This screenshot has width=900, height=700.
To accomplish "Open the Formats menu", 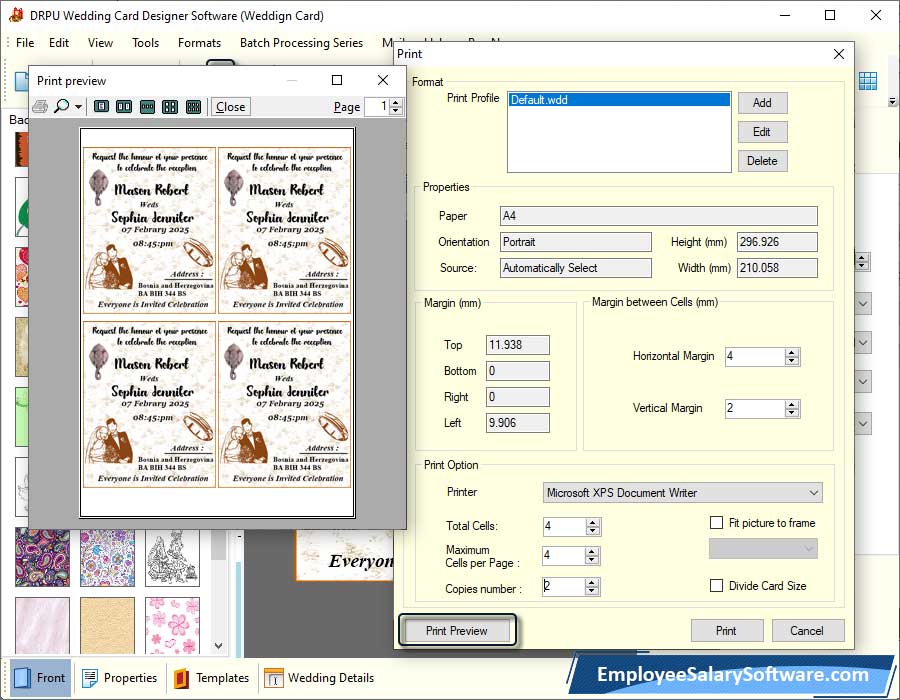I will click(199, 43).
